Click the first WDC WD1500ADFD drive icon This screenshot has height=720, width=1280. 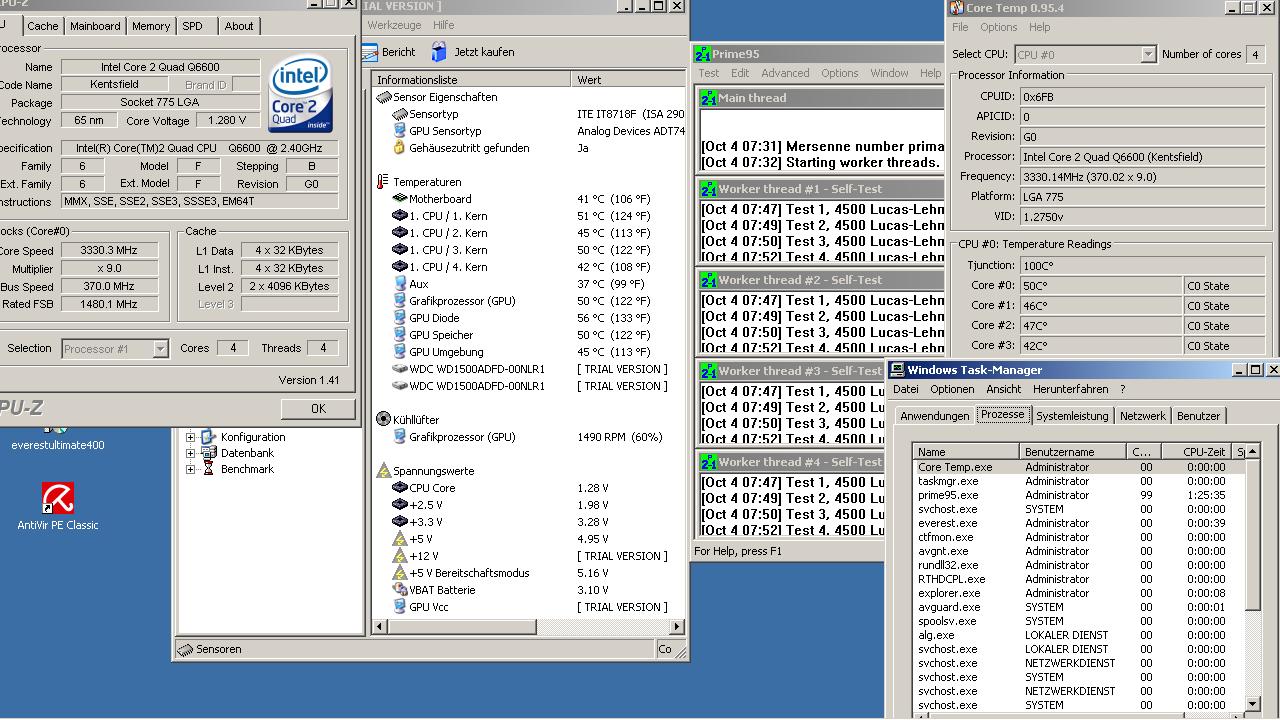pyautogui.click(x=400, y=369)
